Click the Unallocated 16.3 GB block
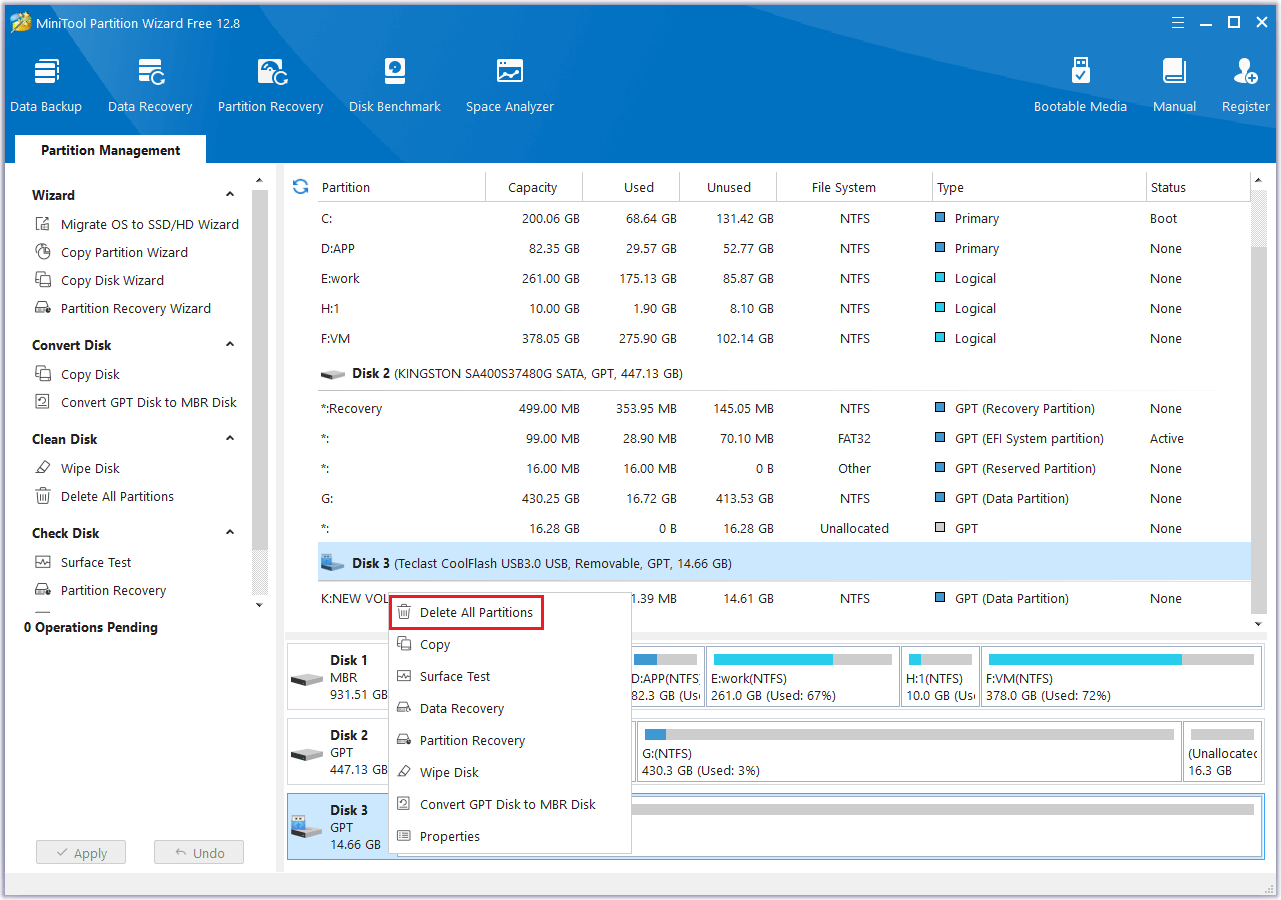The height and width of the screenshot is (900, 1281). coord(1222,752)
